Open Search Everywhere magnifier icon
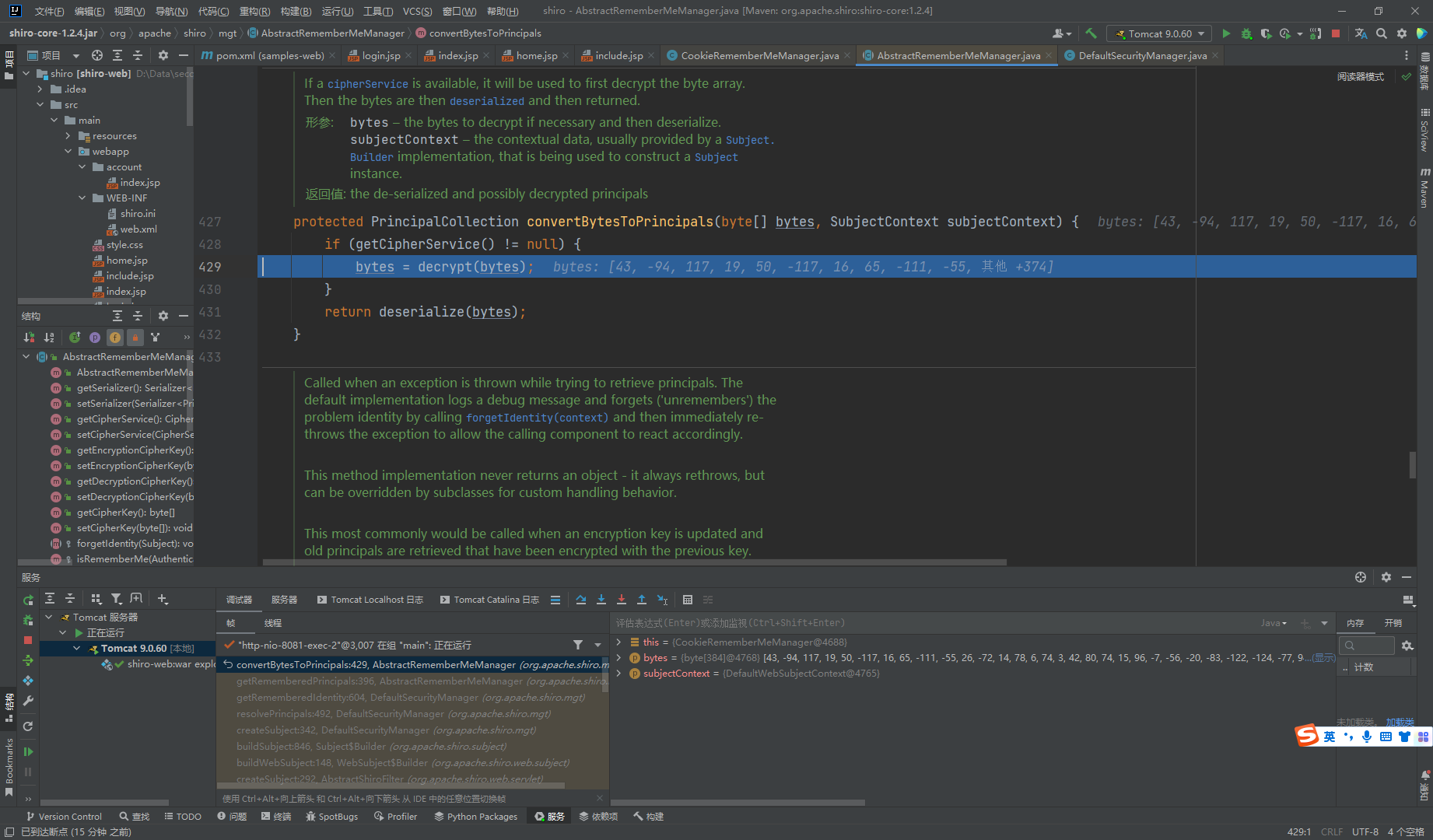Screen dimensions: 1433x840 [x=1381, y=33]
